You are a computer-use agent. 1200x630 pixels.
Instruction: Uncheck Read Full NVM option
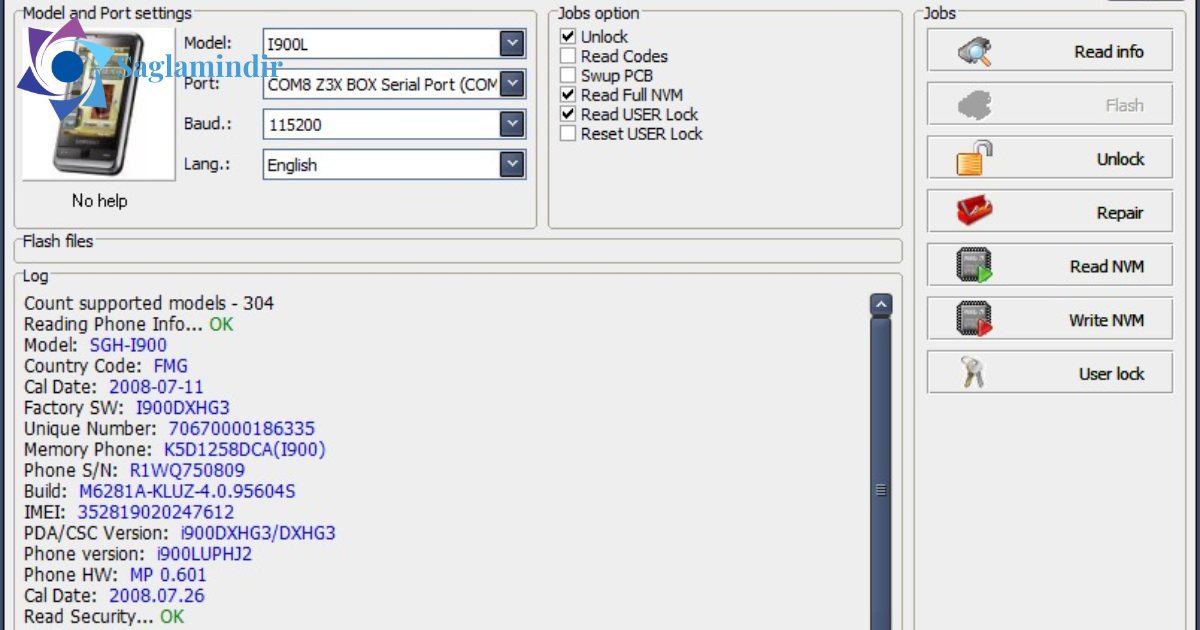point(568,95)
